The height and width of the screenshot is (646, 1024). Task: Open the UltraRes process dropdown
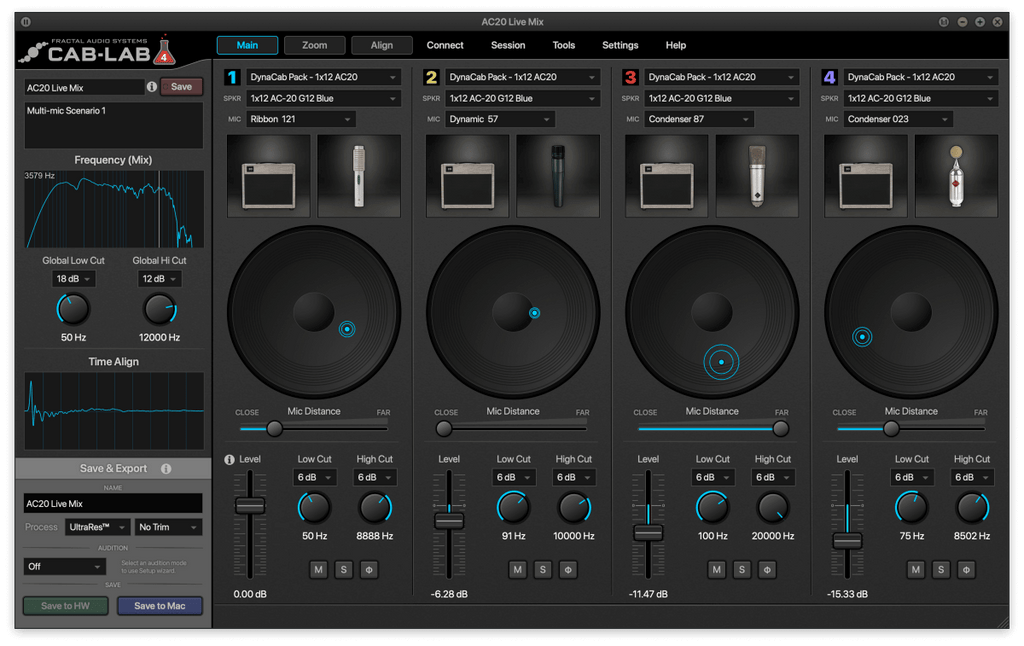coord(95,527)
